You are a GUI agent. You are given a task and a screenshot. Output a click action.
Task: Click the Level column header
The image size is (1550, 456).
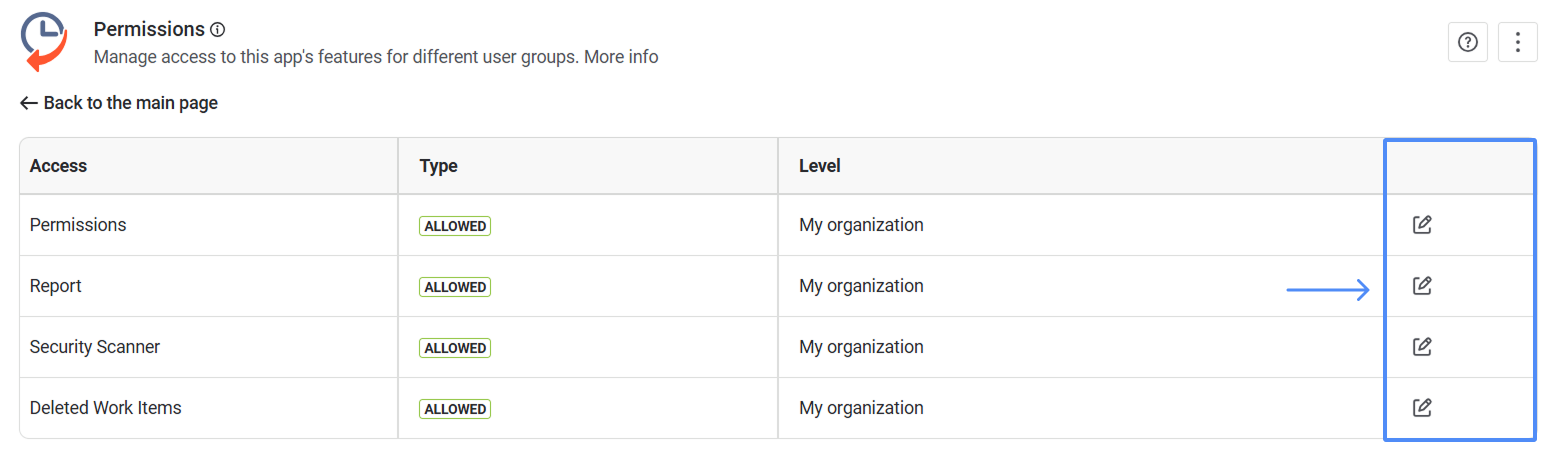pos(820,166)
